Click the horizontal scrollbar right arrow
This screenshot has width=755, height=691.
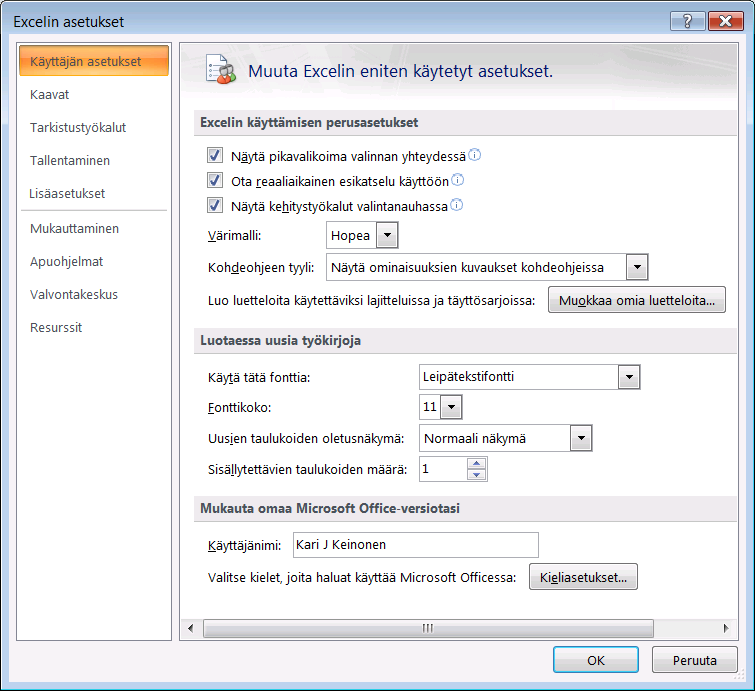(x=726, y=628)
